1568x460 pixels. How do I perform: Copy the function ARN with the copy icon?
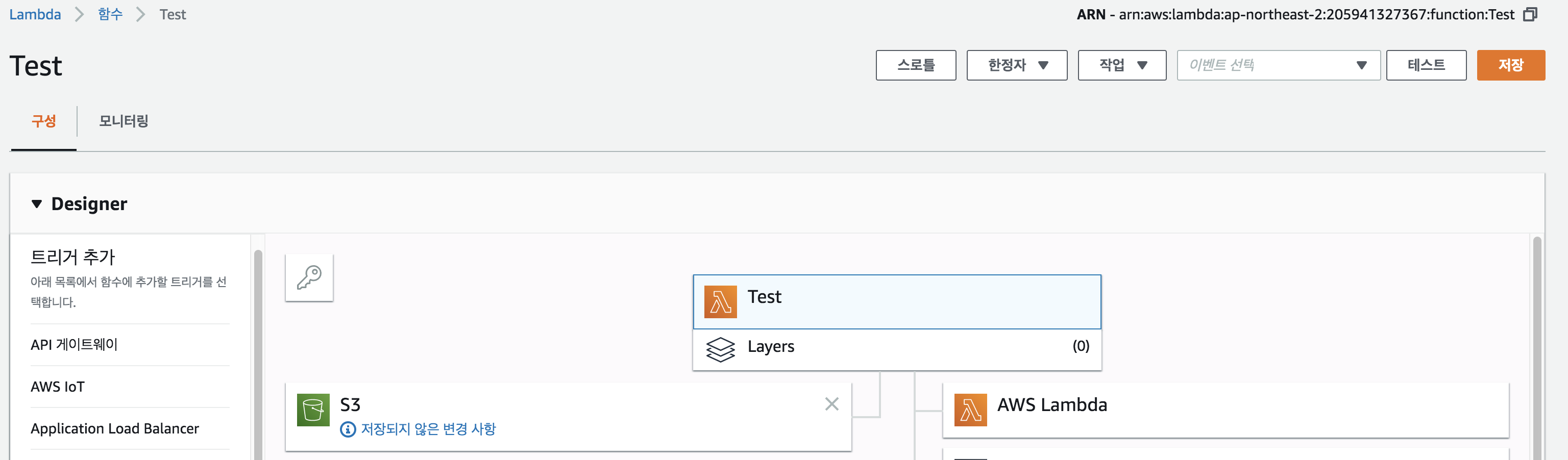coord(1530,15)
